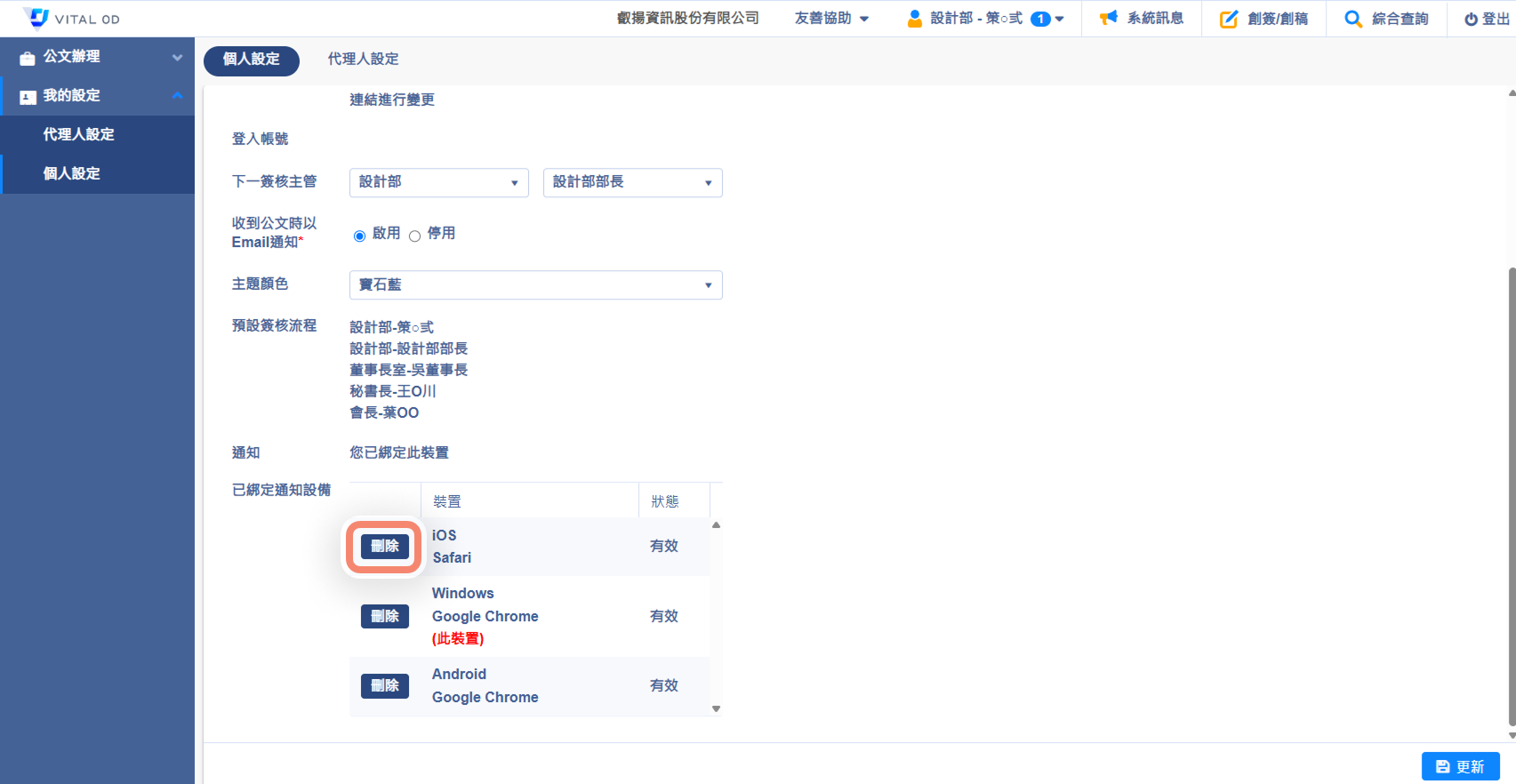The width and height of the screenshot is (1516, 784).
Task: Delete the iOS Safari device
Action: [385, 546]
